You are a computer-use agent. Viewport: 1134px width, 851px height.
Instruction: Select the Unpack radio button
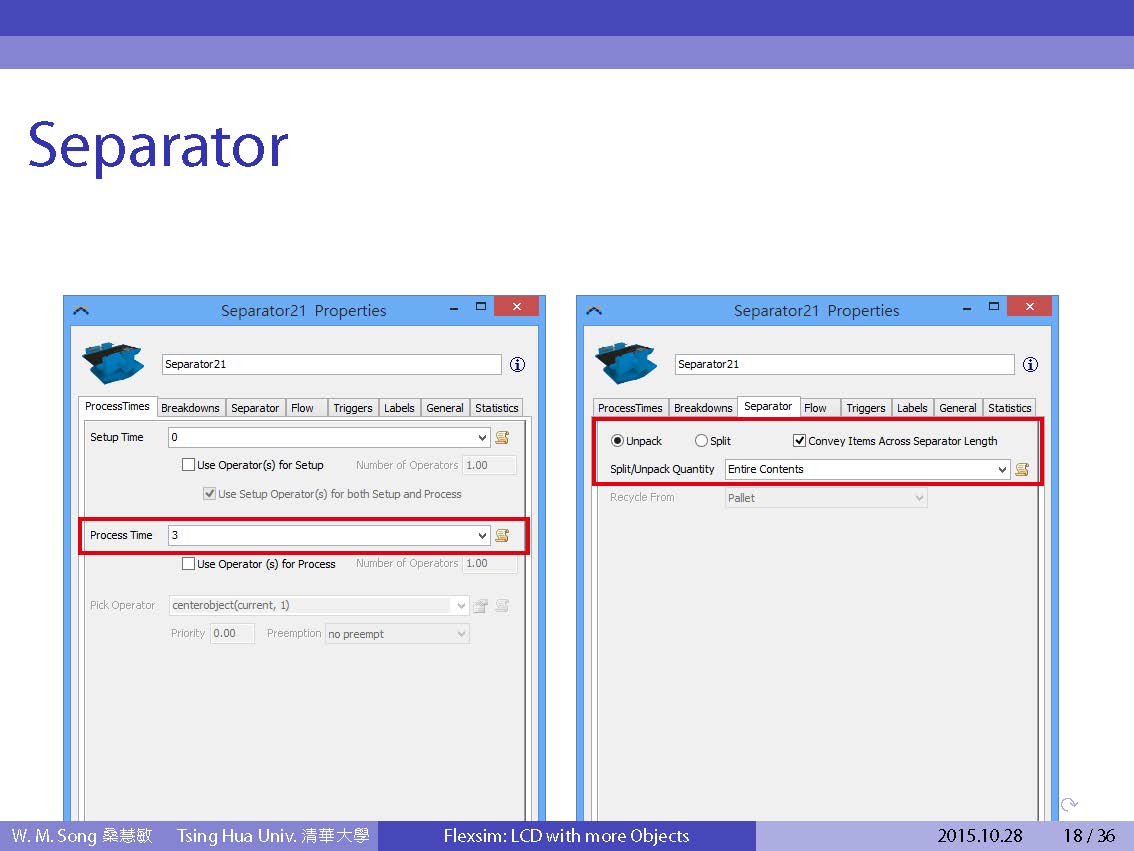[x=617, y=441]
